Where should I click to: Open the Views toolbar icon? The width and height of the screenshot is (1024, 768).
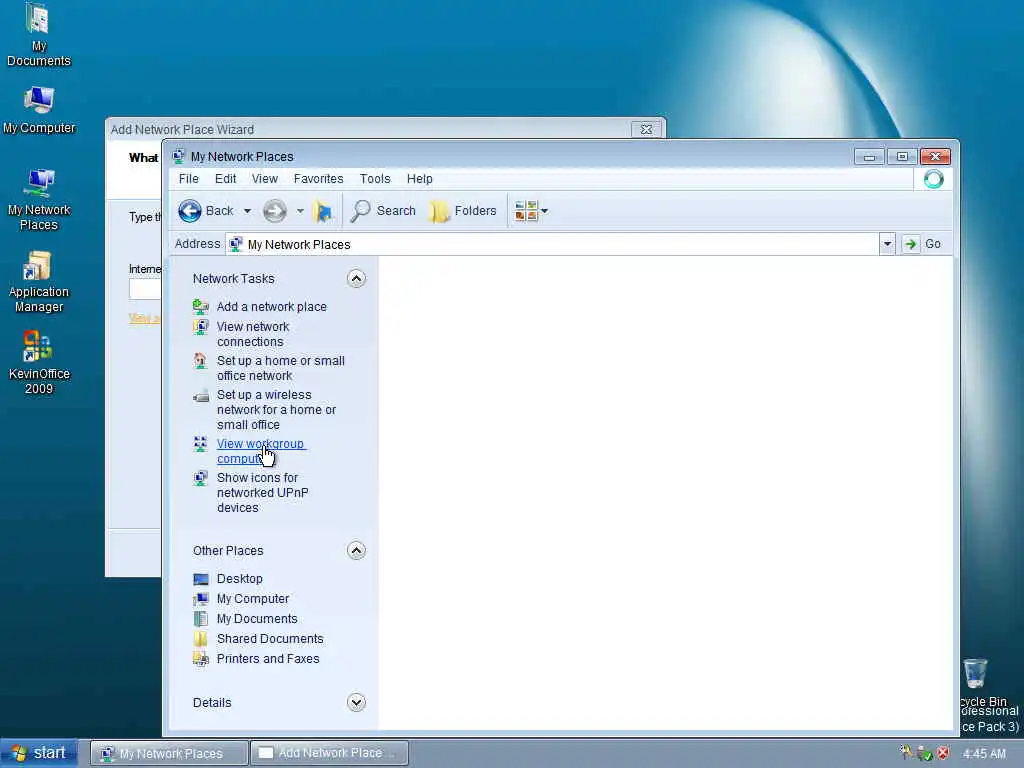tap(526, 211)
